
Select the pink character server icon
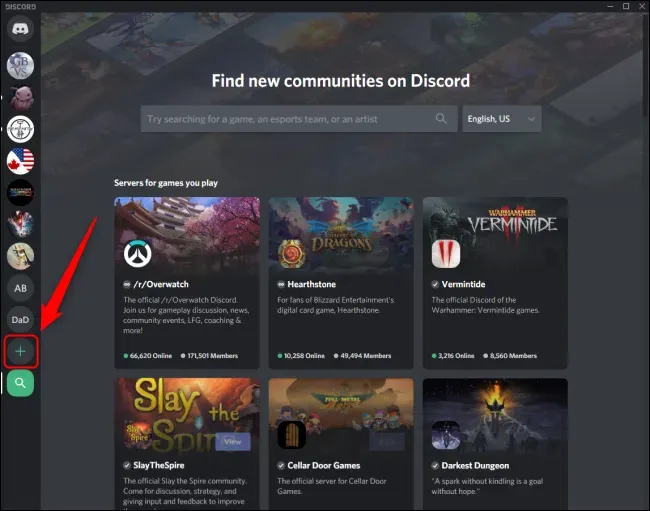coord(20,97)
